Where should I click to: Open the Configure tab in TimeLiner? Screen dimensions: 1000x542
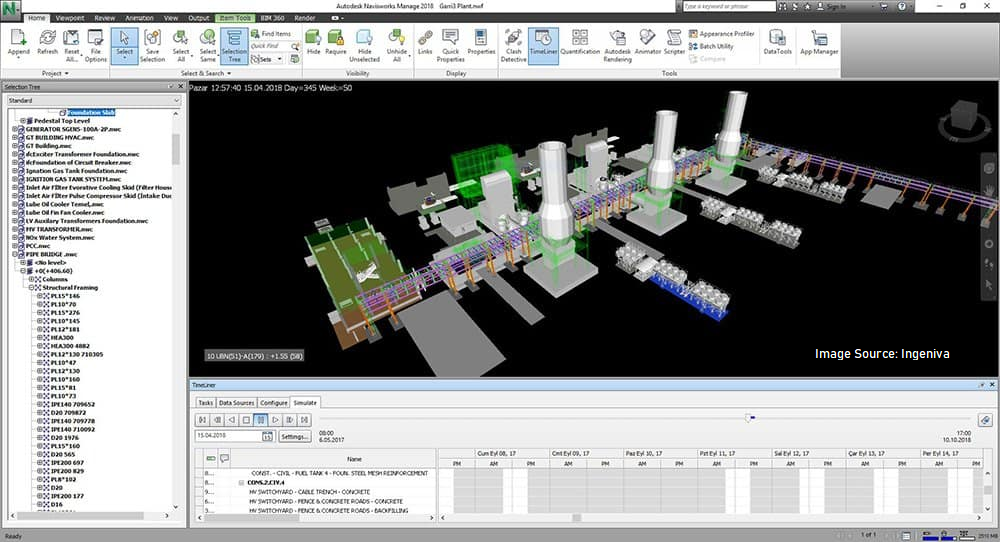pos(274,403)
